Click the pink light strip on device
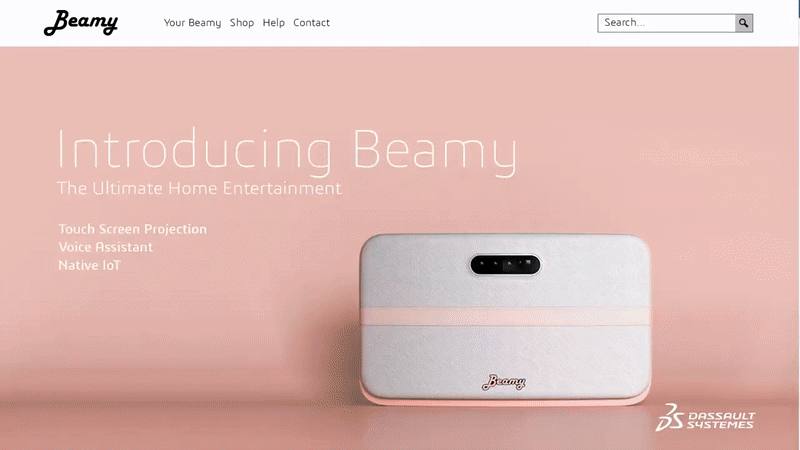800x450 pixels. click(505, 316)
